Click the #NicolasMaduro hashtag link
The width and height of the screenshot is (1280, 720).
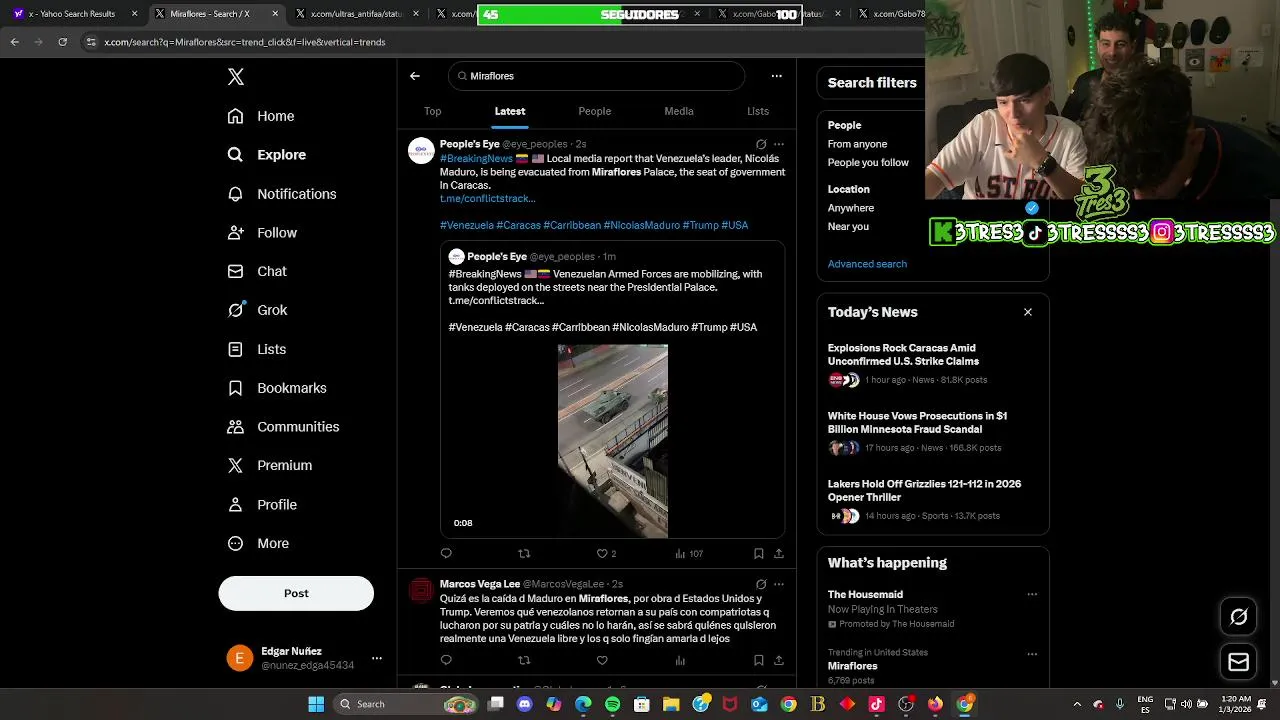(642, 225)
